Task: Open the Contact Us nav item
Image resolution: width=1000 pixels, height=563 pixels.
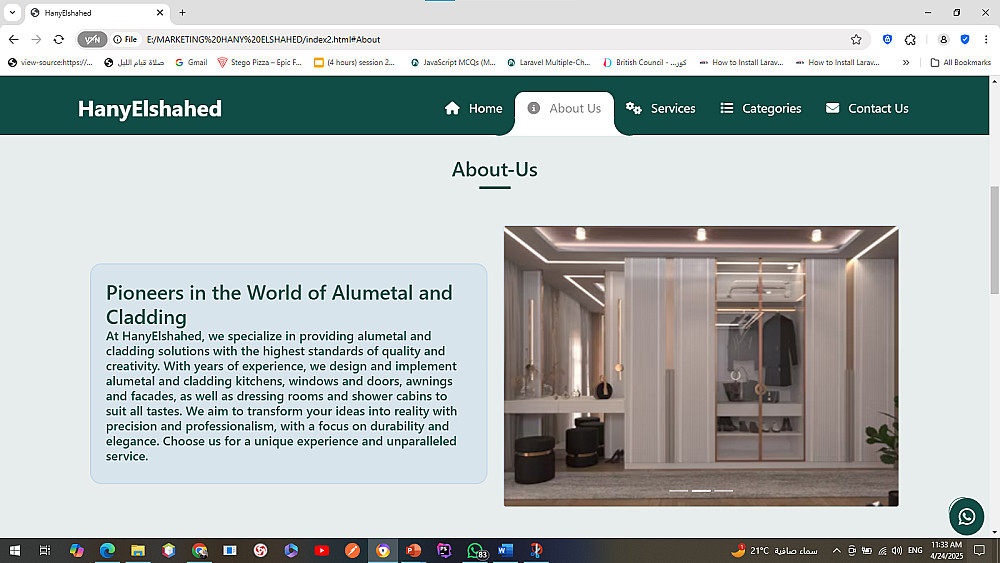Action: (x=867, y=108)
